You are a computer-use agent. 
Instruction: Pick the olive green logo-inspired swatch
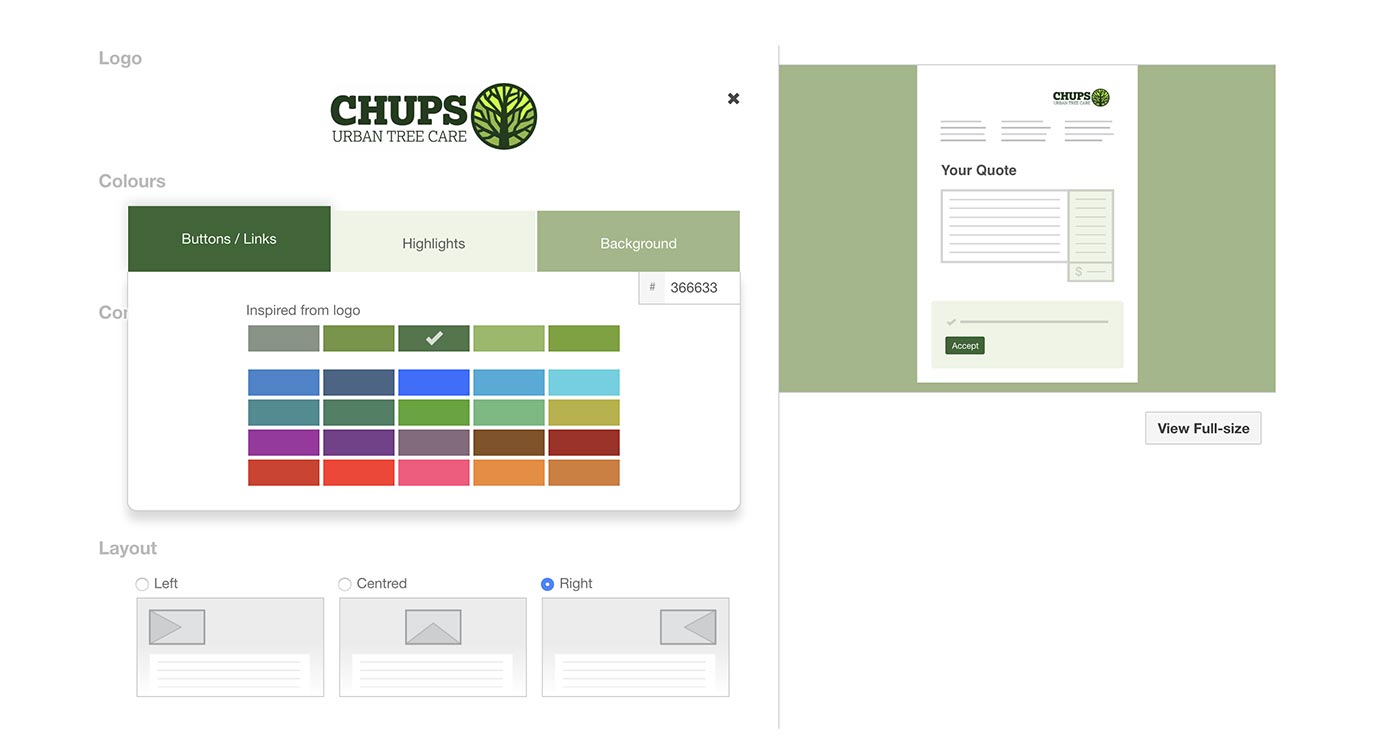click(359, 339)
